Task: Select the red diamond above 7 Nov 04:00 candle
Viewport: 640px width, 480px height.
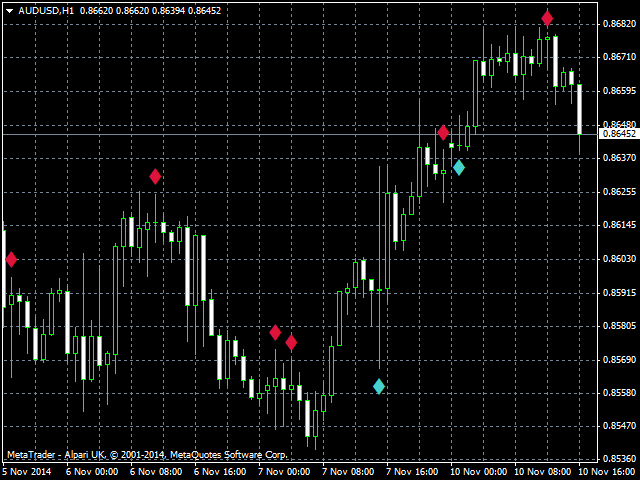Action: click(x=291, y=342)
